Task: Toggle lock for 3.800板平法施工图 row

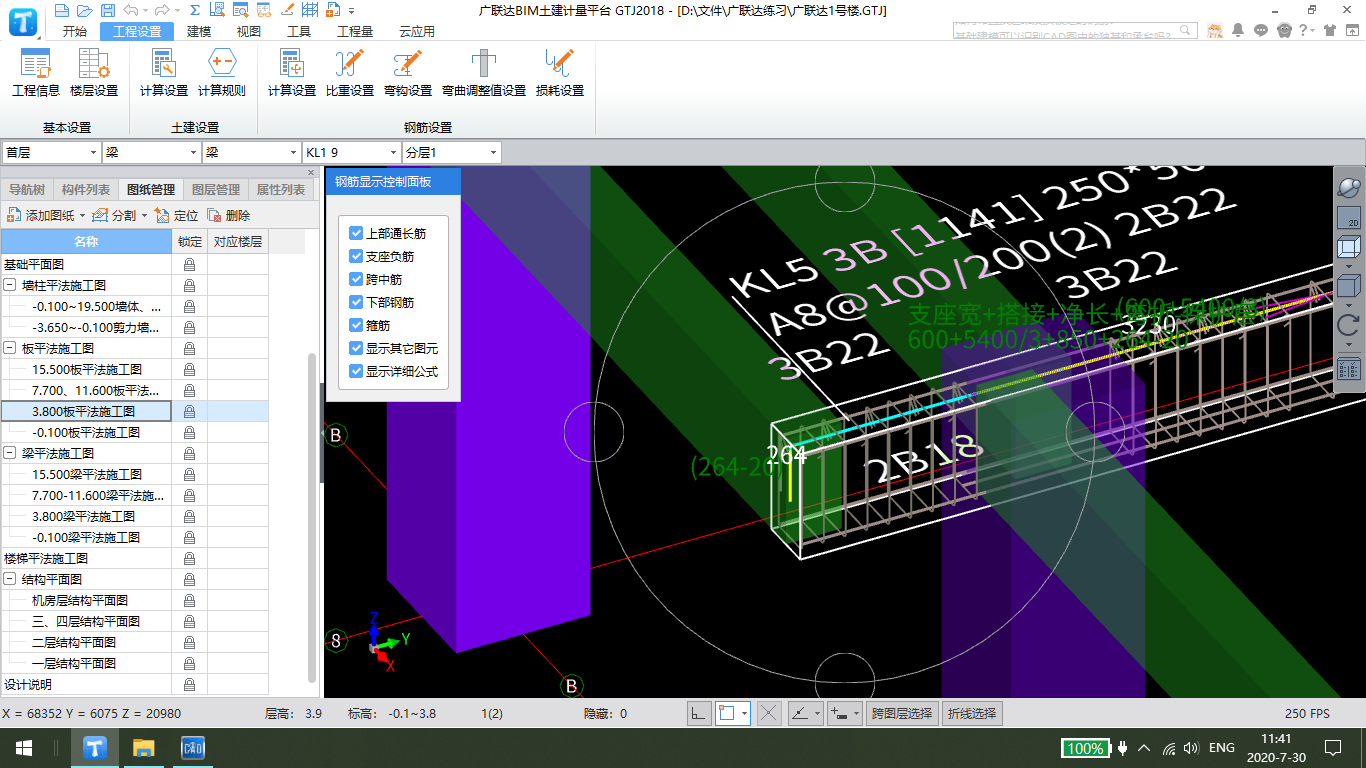Action: click(189, 411)
